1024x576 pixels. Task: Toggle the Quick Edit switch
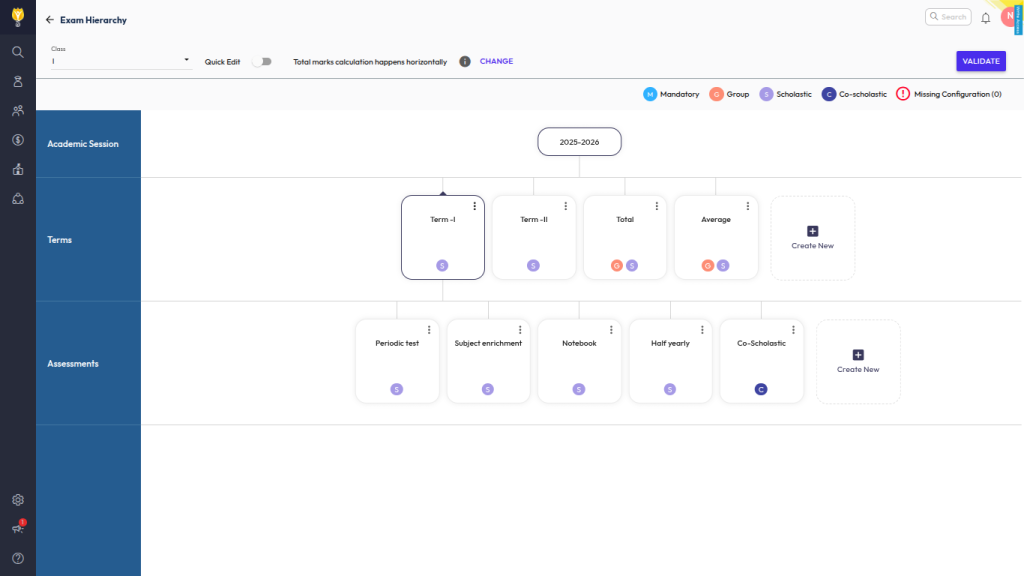coord(261,62)
